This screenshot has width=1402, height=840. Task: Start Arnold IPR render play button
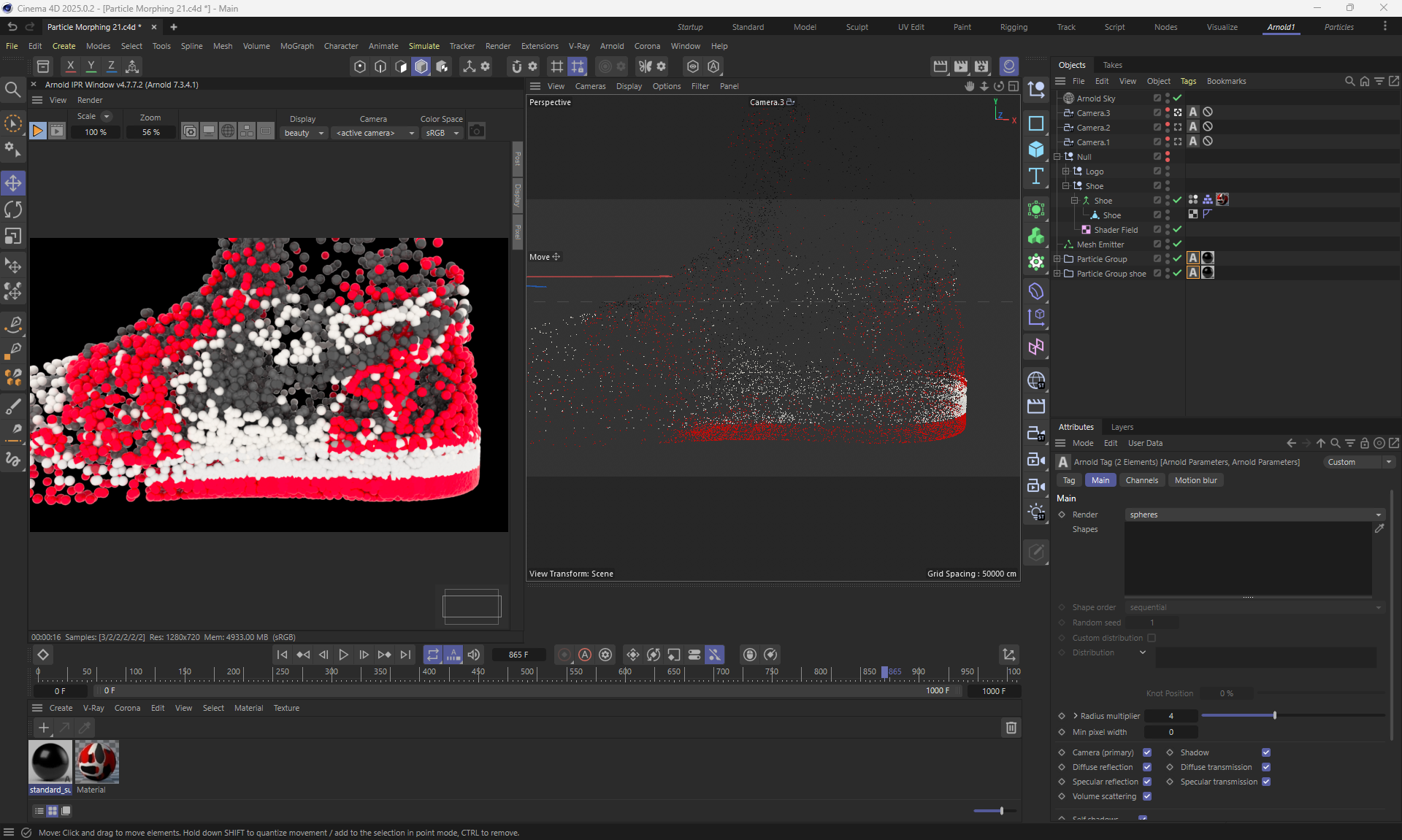(37, 131)
